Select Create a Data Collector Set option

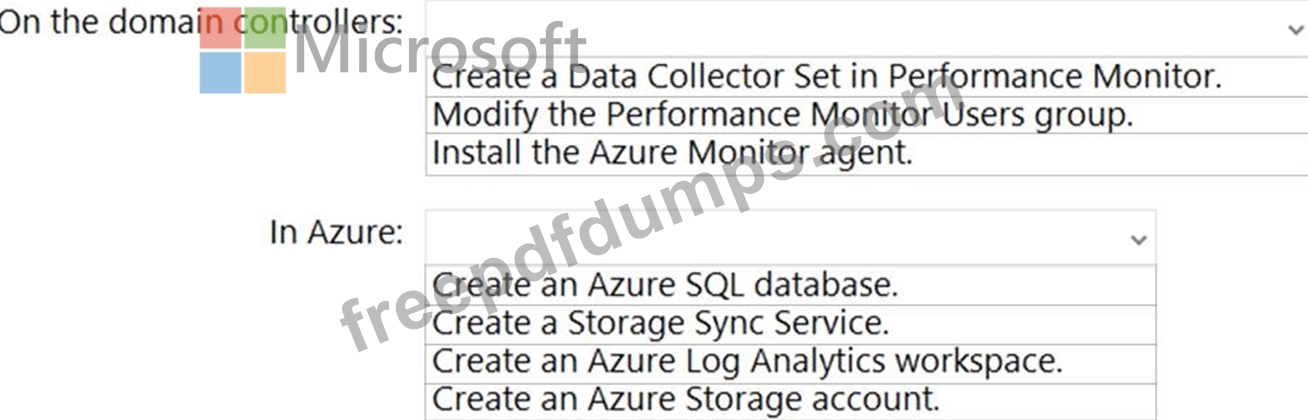pos(826,77)
